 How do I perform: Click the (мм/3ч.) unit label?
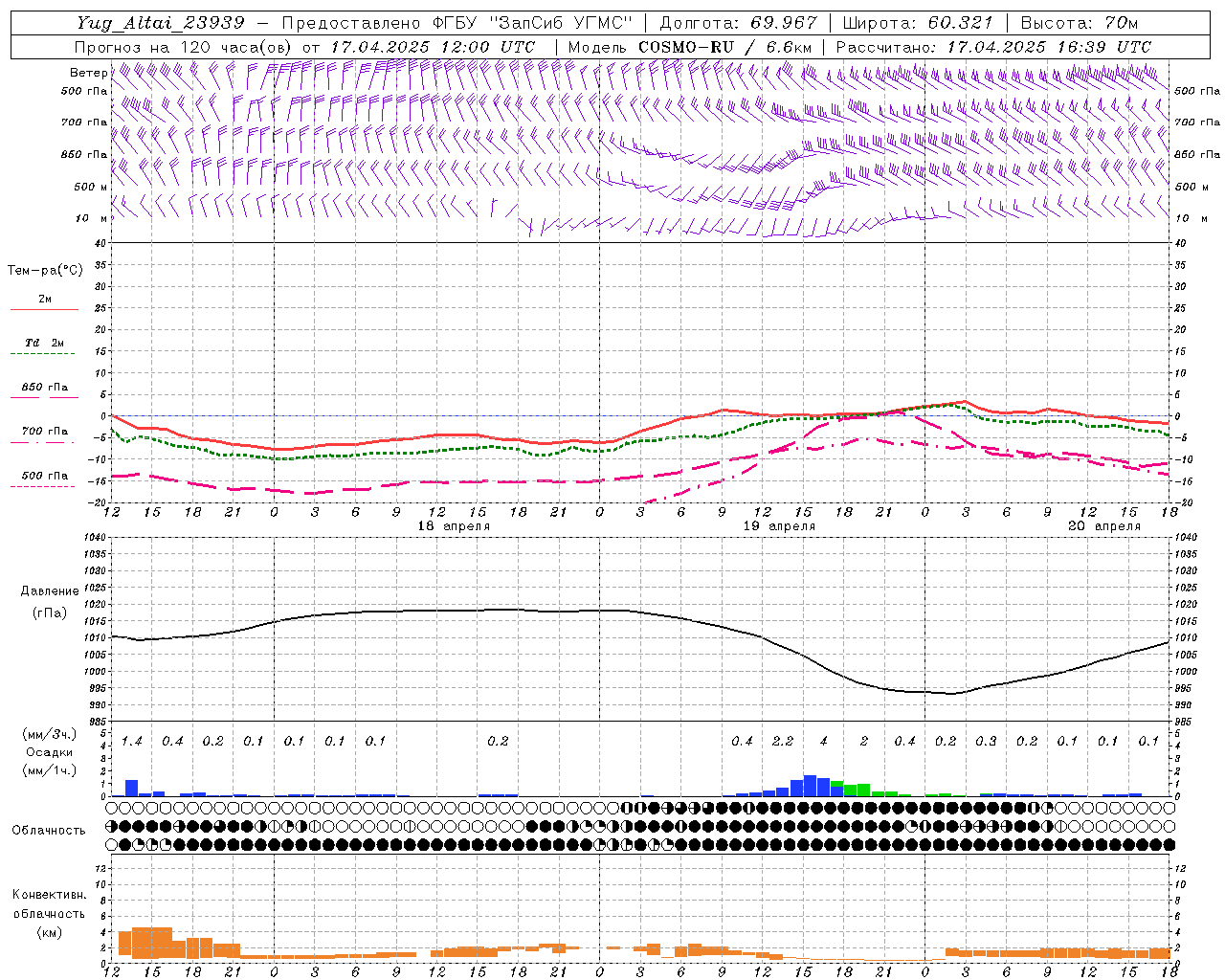coord(50,734)
